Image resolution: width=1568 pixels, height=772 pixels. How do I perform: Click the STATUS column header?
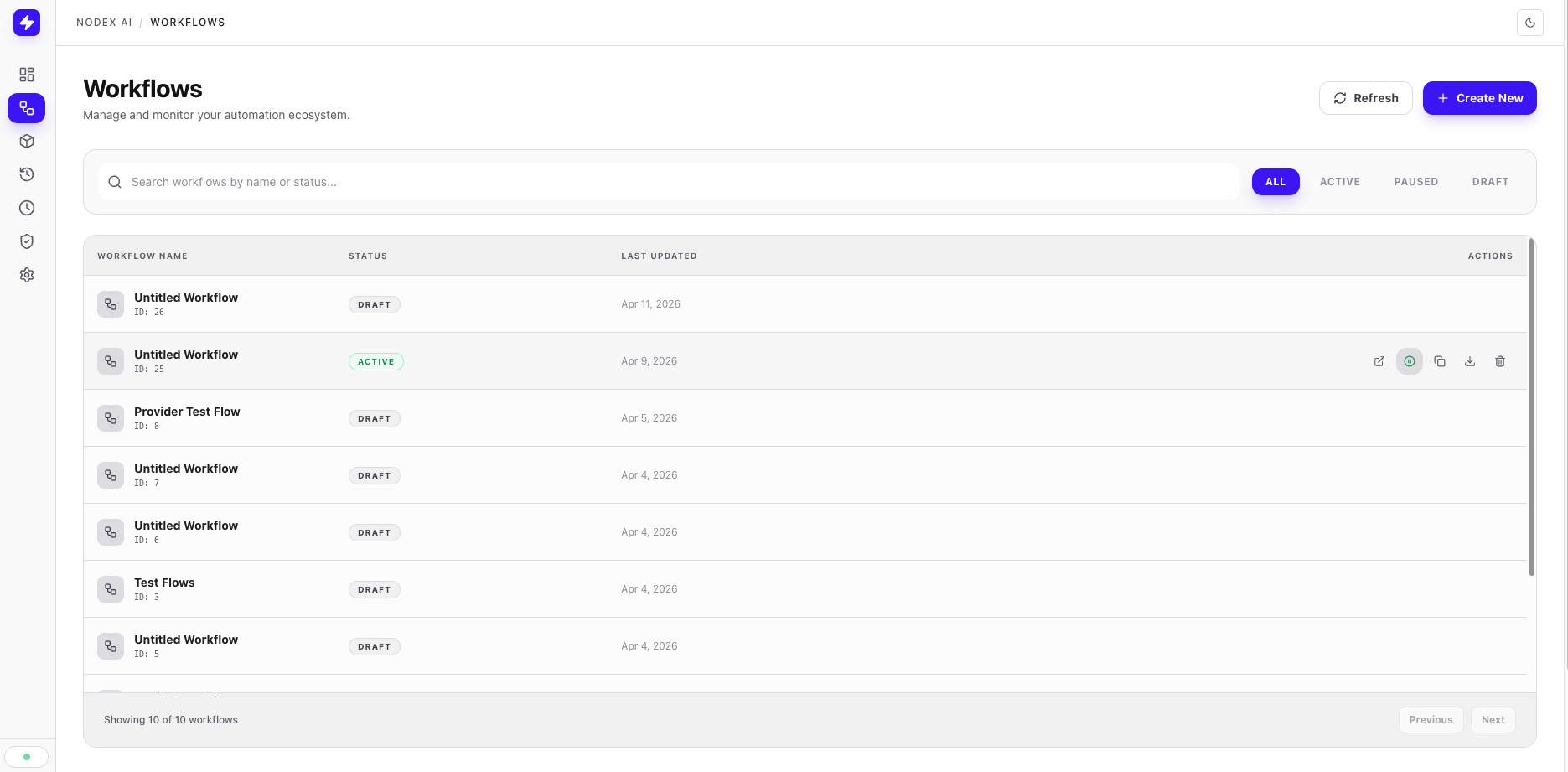pos(368,256)
